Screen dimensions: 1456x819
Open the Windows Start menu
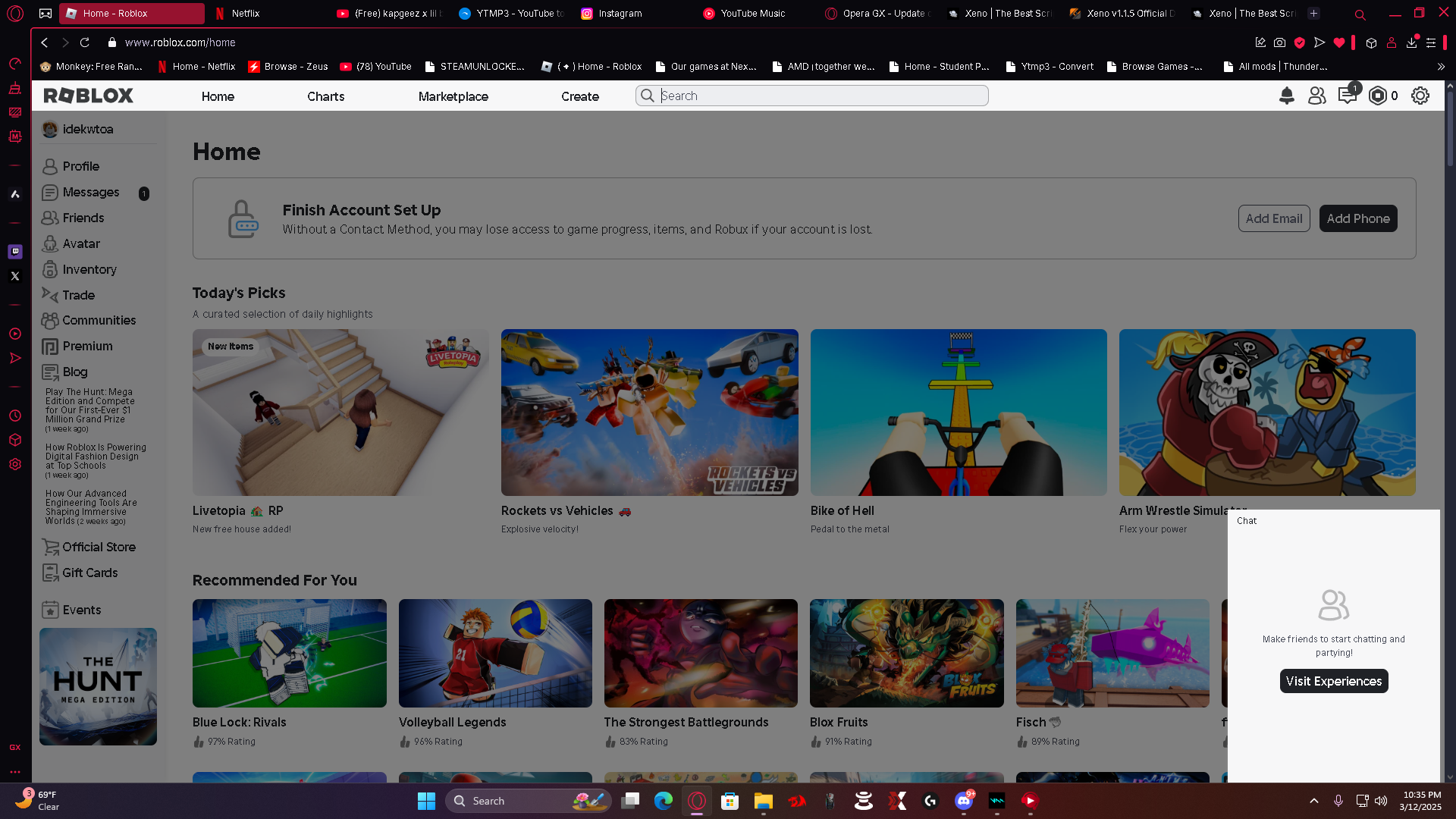[426, 801]
